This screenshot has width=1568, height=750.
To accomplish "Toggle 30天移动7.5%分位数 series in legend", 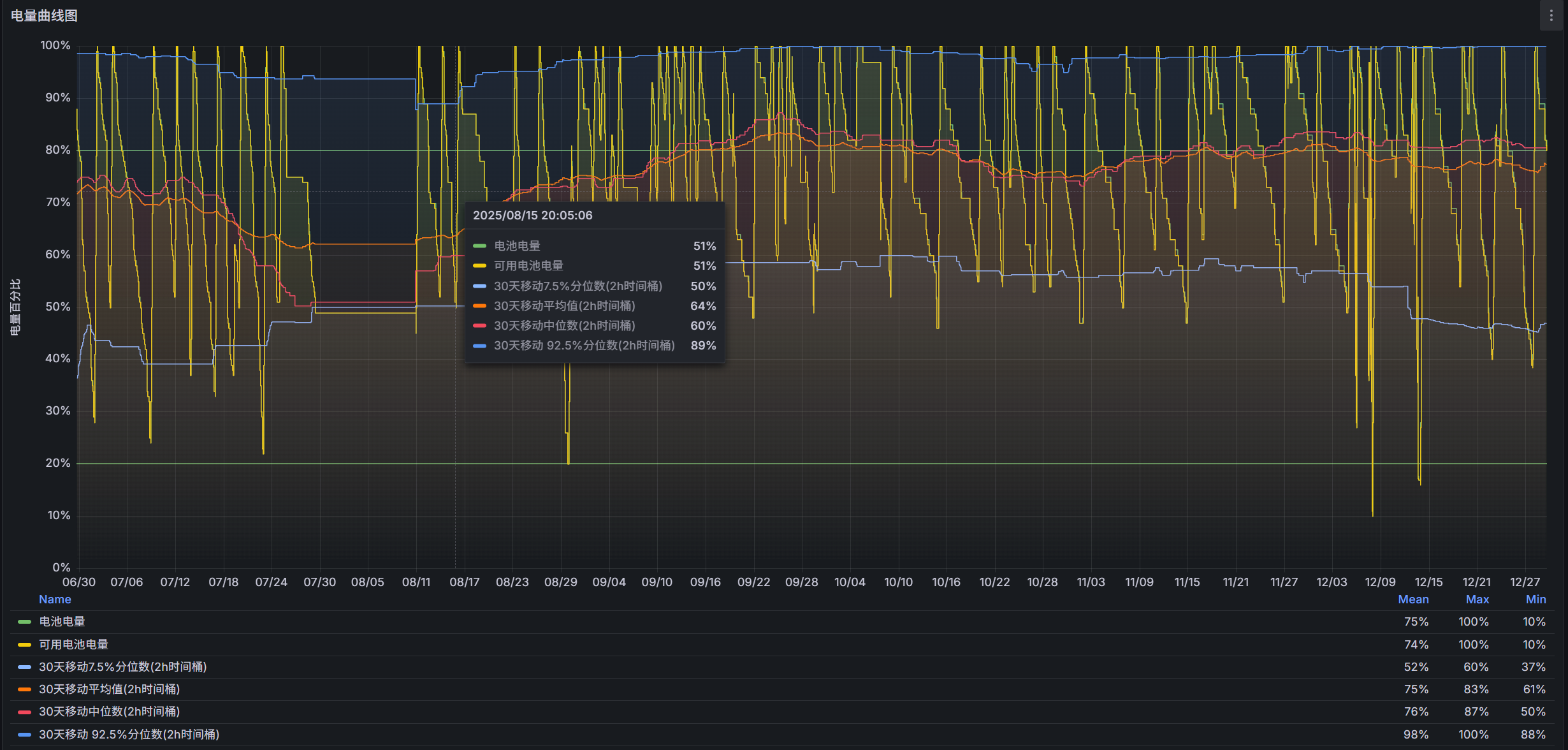I will point(122,667).
